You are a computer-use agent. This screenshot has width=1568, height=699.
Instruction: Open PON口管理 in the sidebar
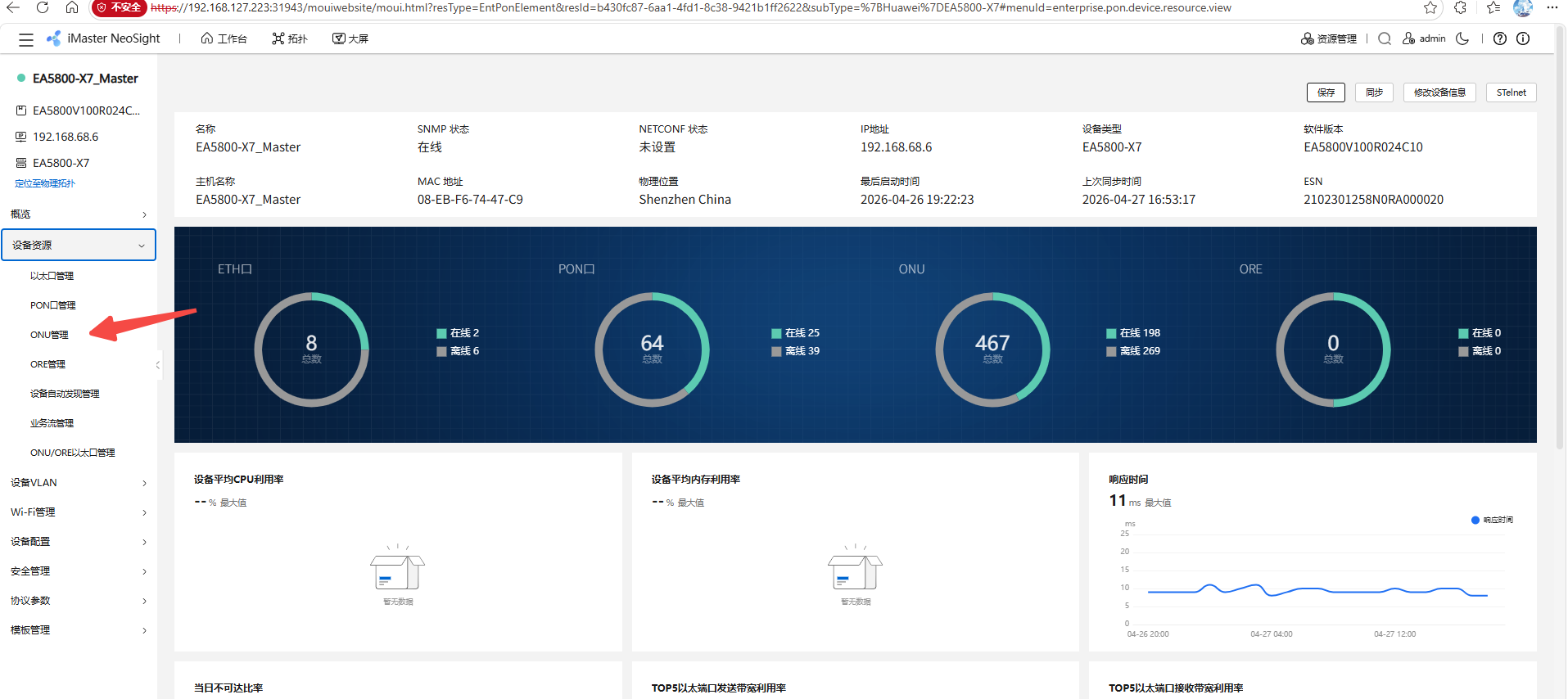click(x=53, y=305)
